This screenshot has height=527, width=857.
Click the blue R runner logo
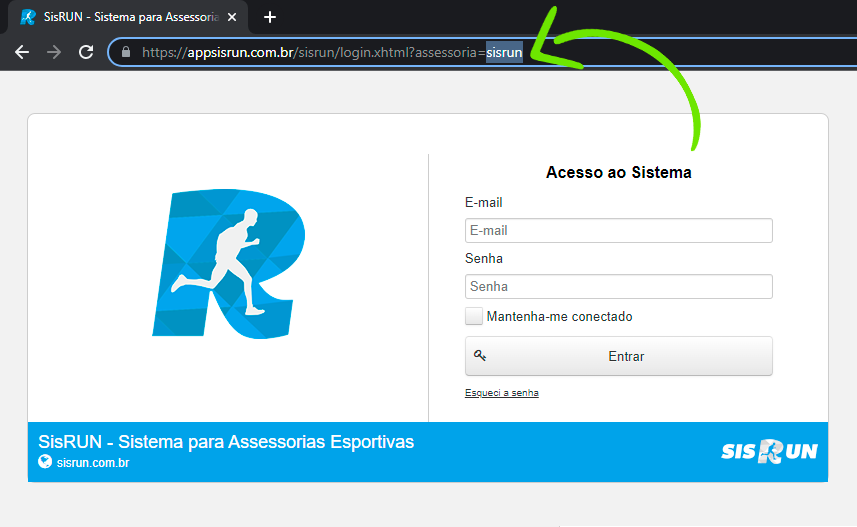pyautogui.click(x=229, y=264)
